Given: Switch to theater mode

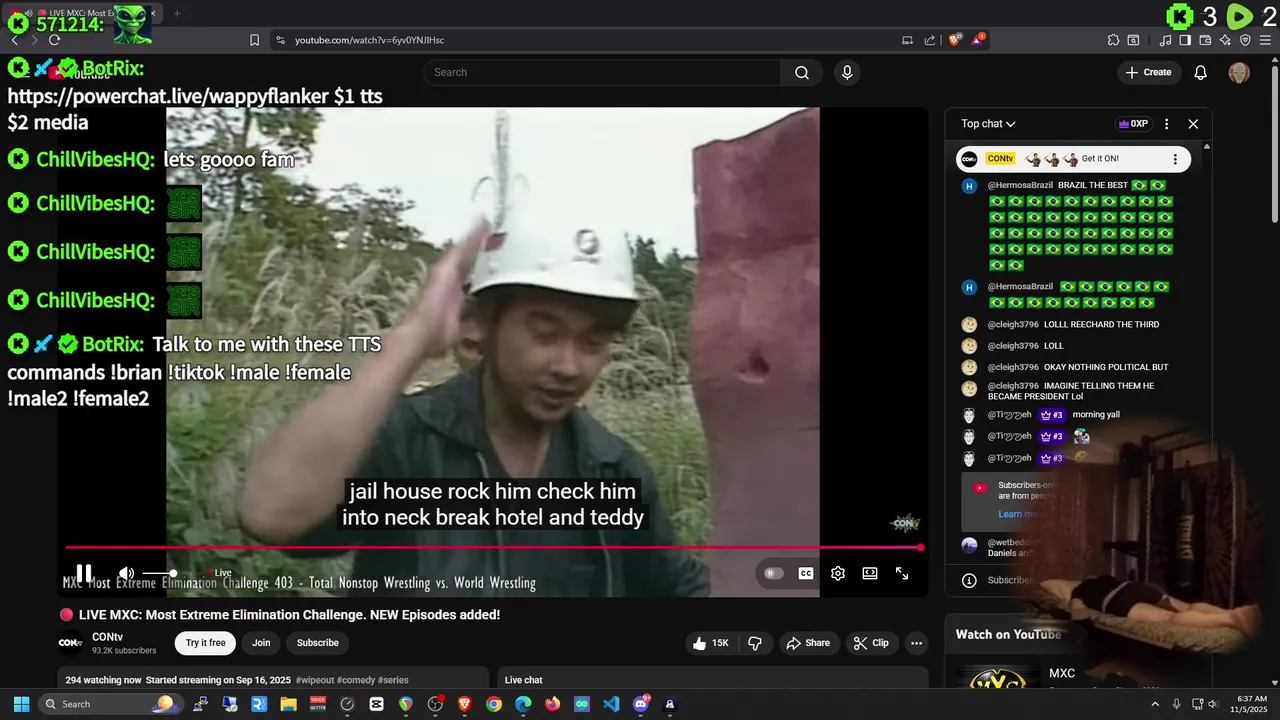Looking at the screenshot, I should [x=870, y=573].
